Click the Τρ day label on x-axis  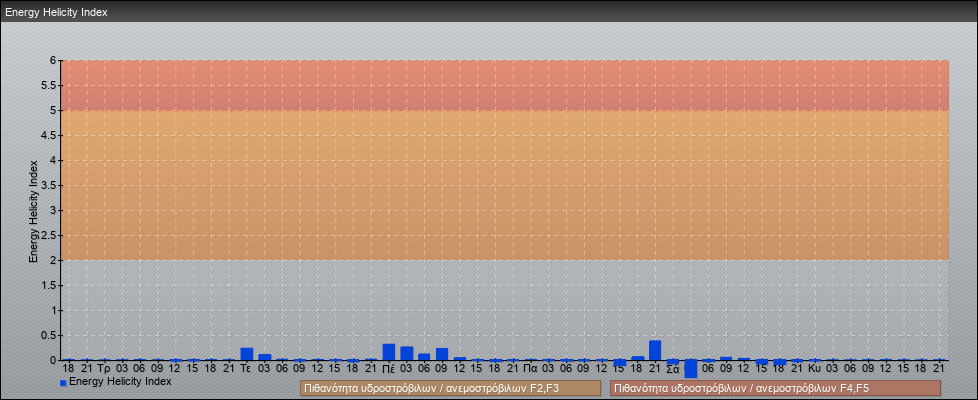coord(104,369)
